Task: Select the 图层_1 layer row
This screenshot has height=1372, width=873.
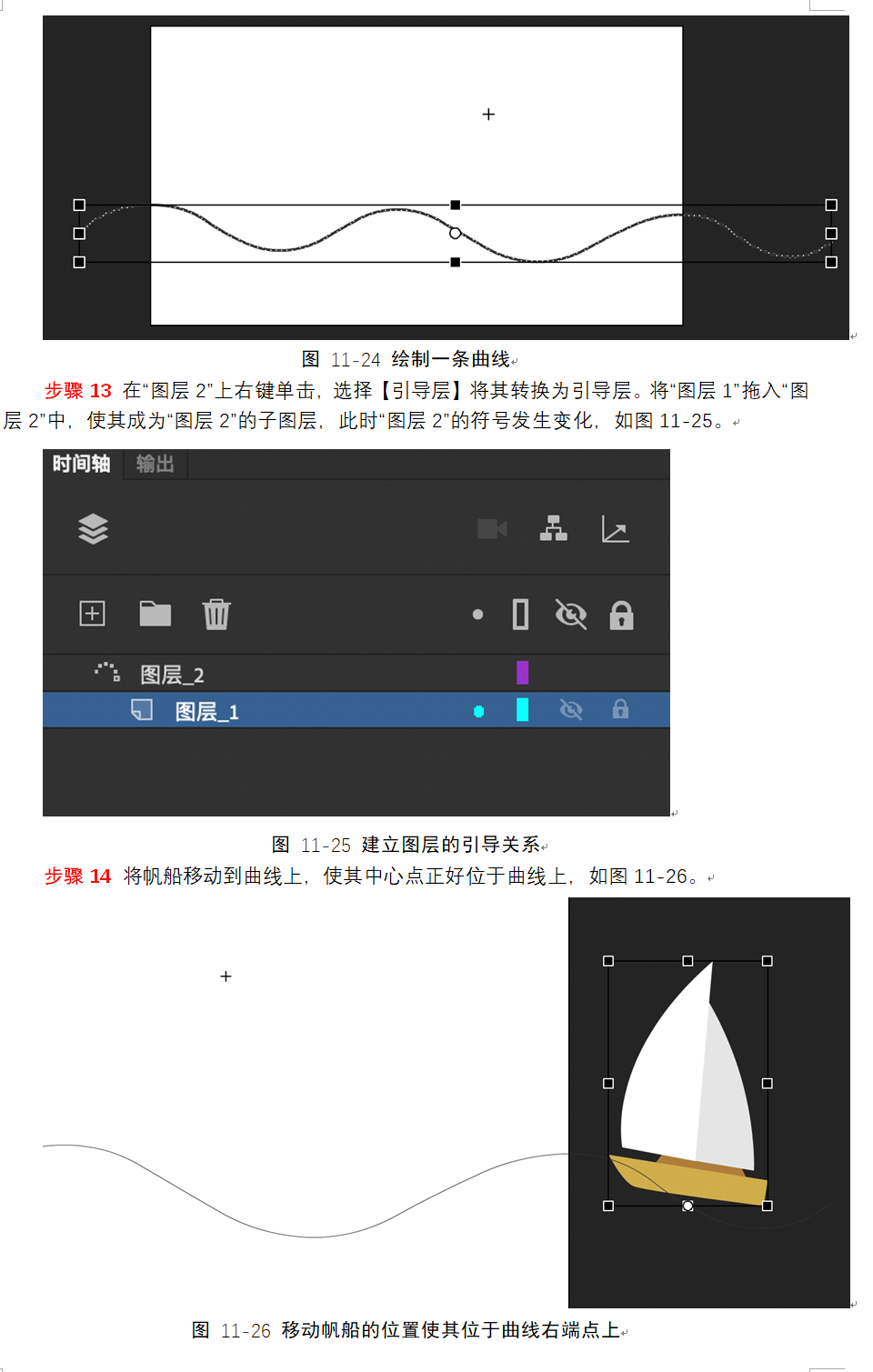Action: (356, 710)
